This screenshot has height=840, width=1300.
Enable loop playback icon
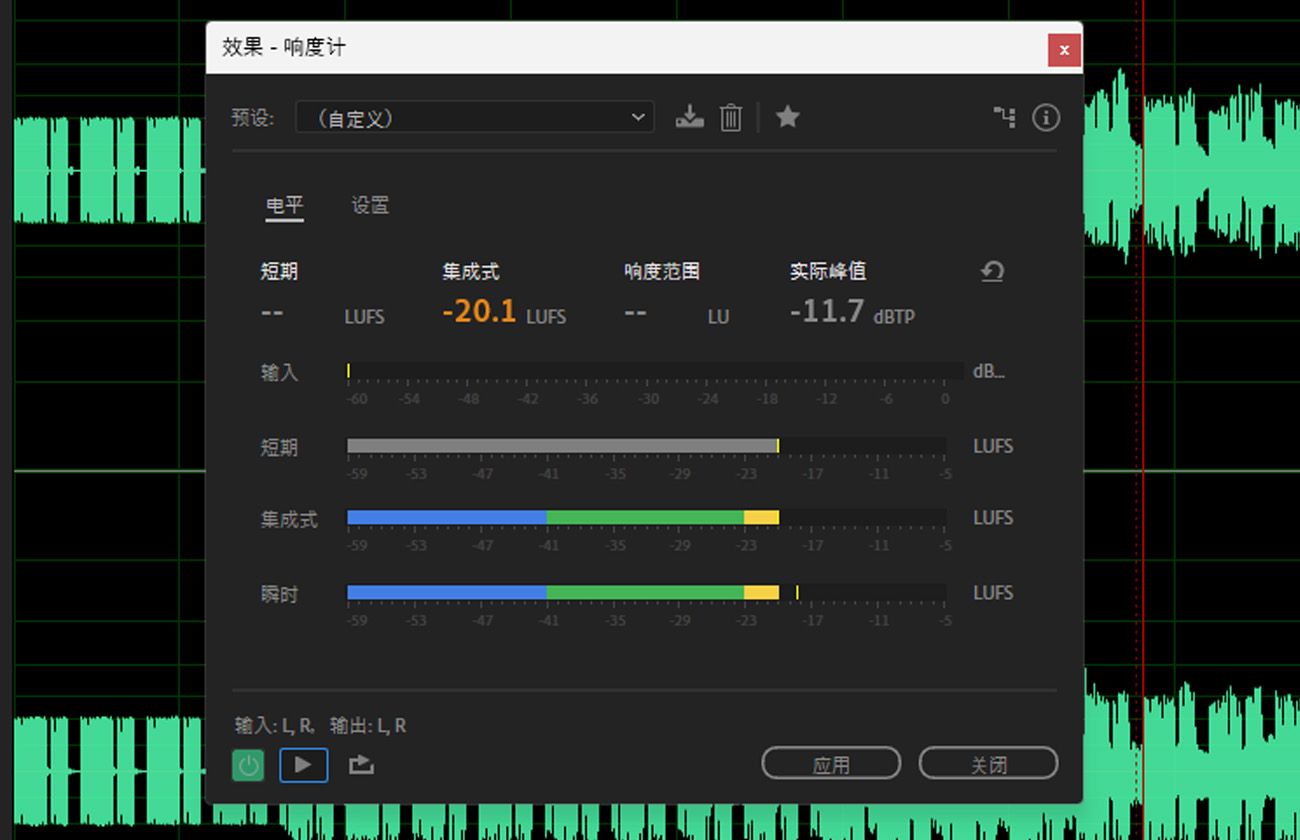[x=360, y=764]
